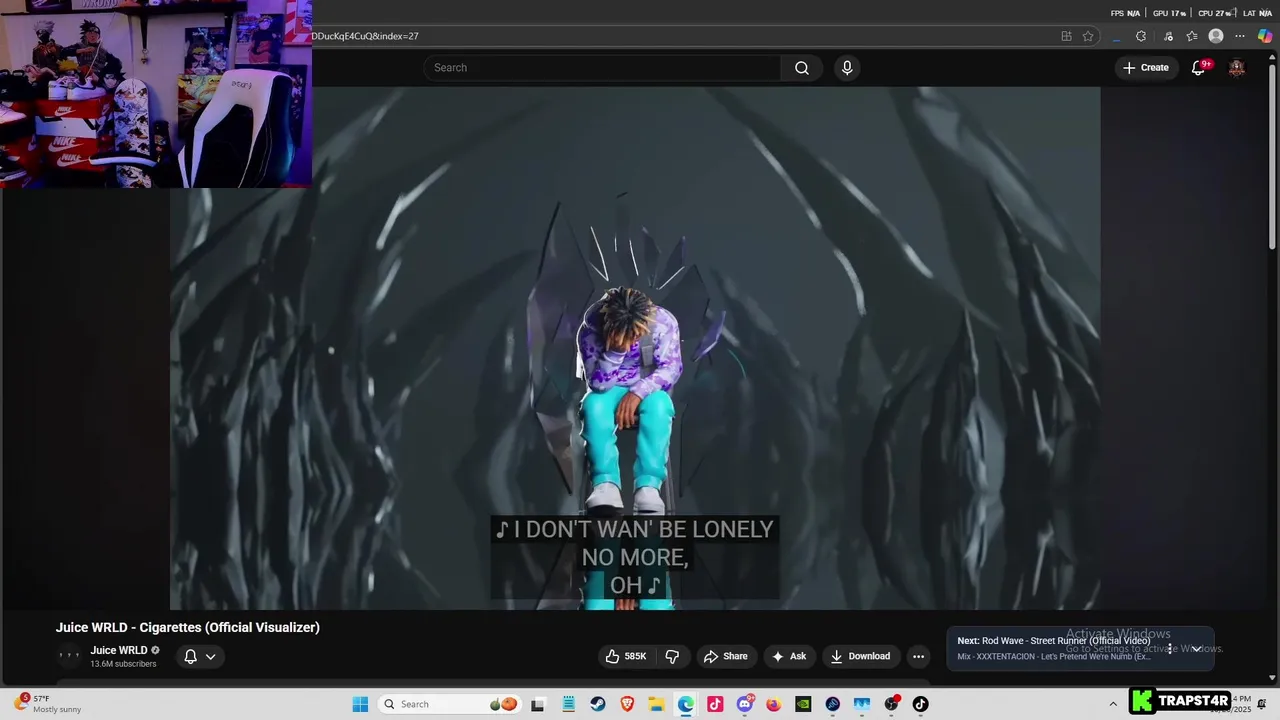This screenshot has height=720, width=1280.
Task: Activate voice search microphone icon
Action: point(847,68)
